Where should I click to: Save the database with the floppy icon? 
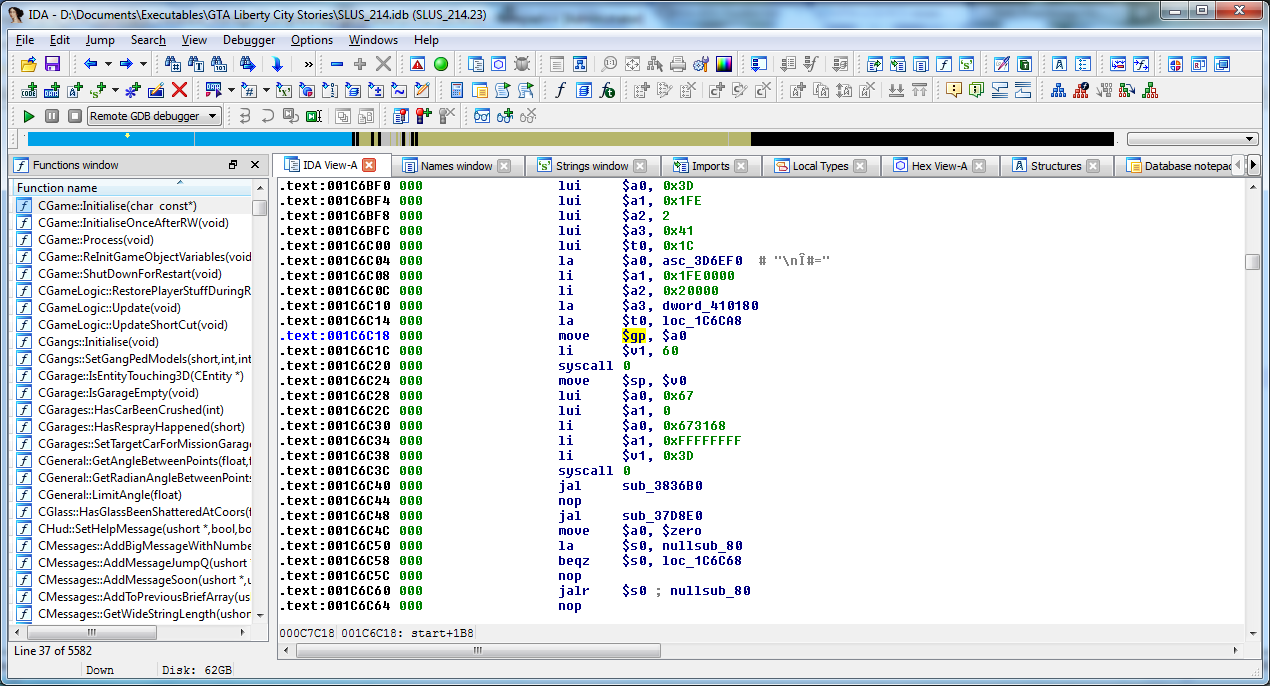pyautogui.click(x=52, y=64)
